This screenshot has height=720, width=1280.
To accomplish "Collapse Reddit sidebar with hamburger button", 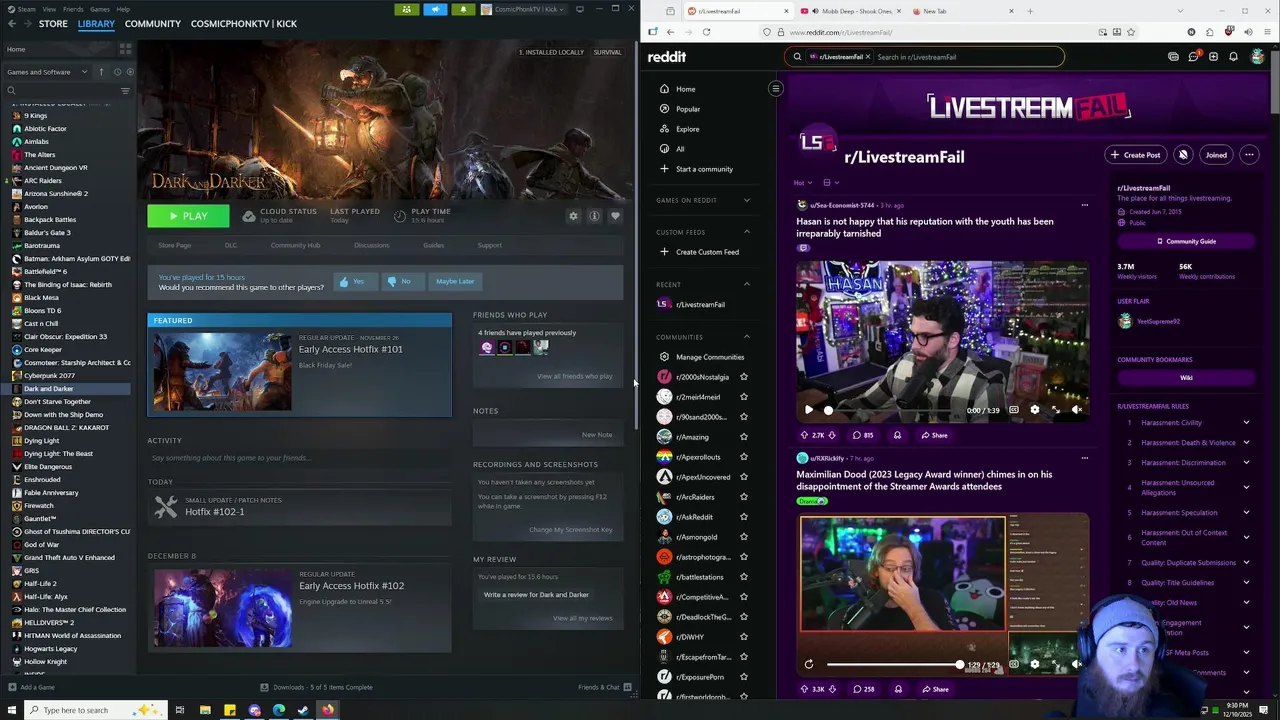I will point(775,89).
